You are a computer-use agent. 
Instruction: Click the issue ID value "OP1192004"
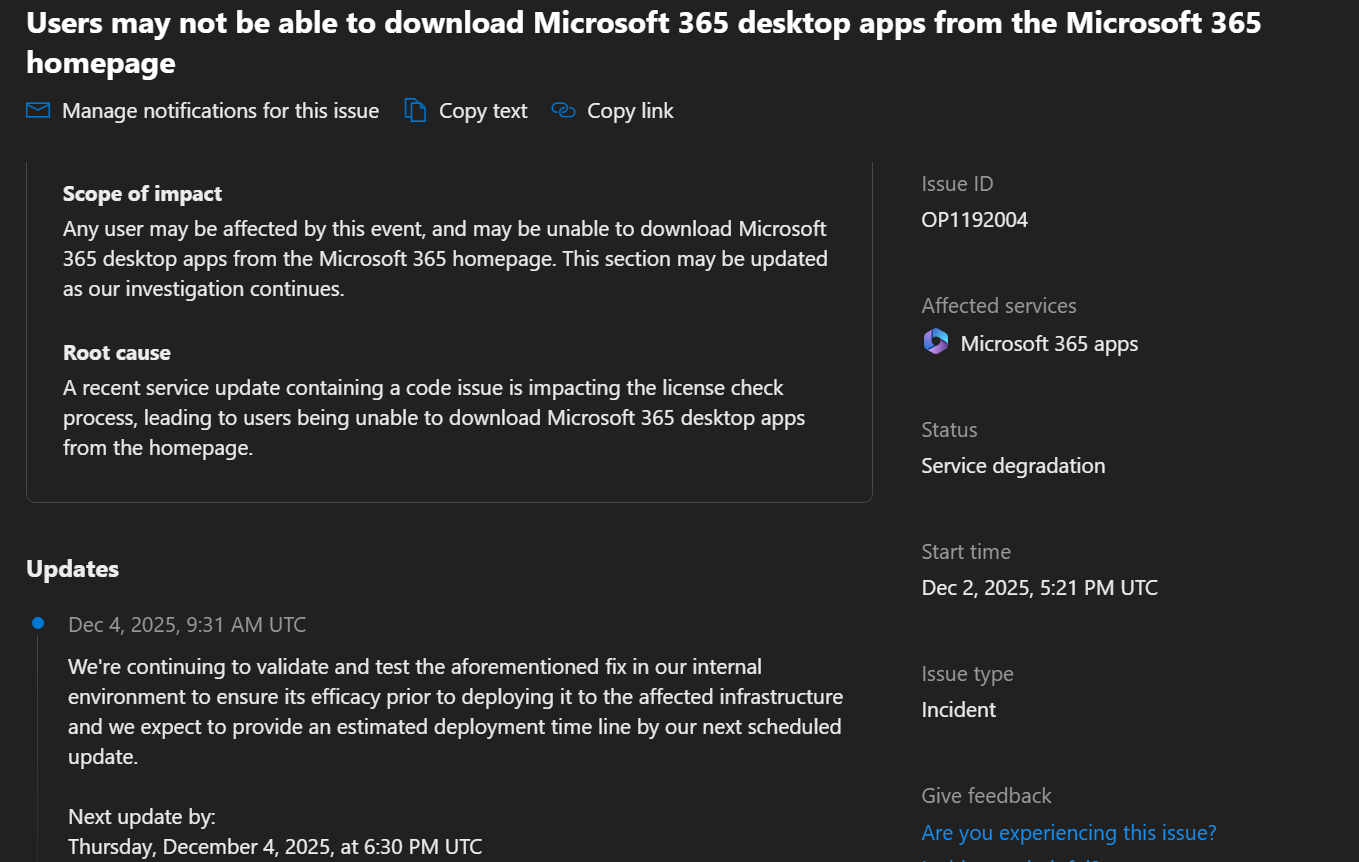coord(975,220)
